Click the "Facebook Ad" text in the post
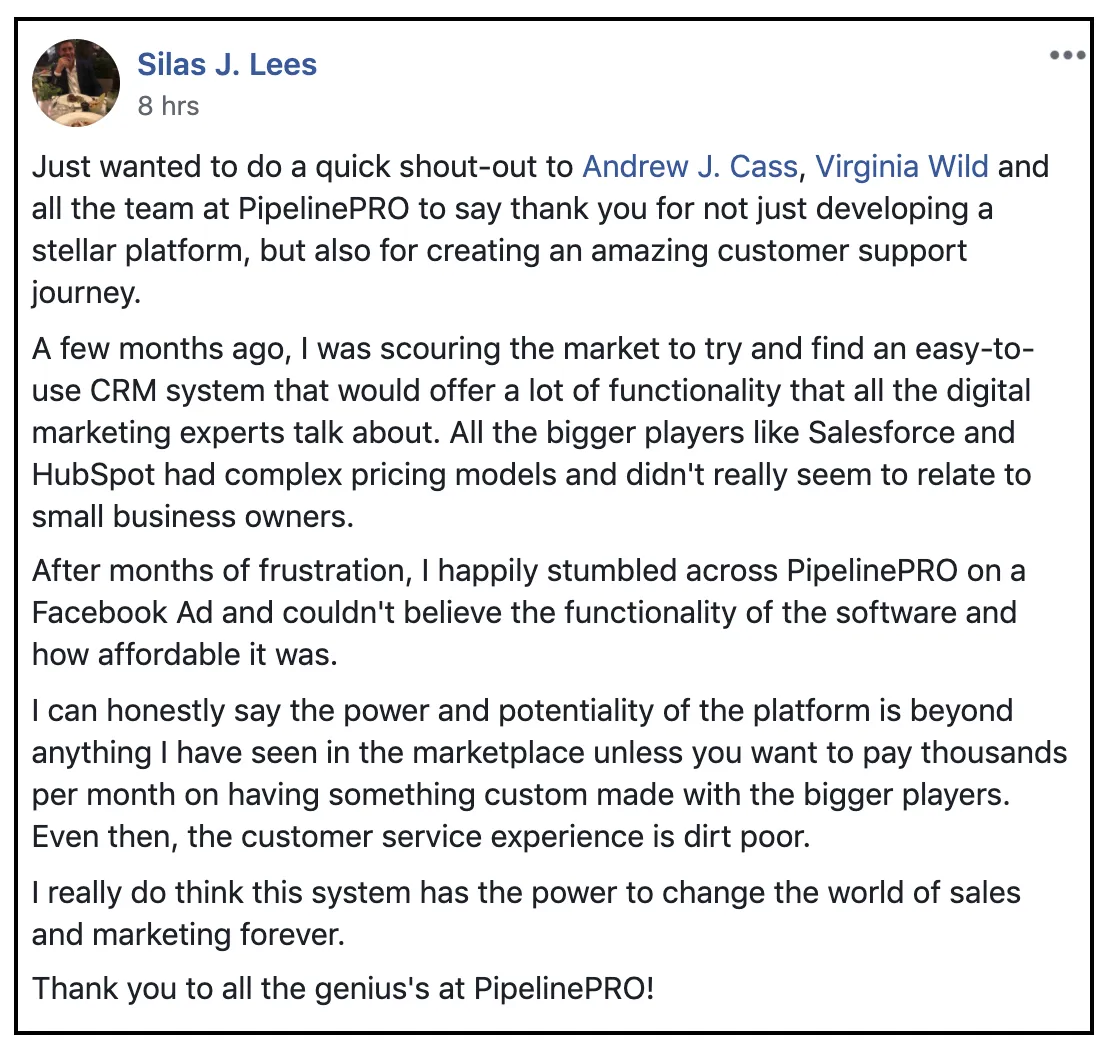Viewport: 1108px width, 1050px height. pyautogui.click(x=122, y=613)
